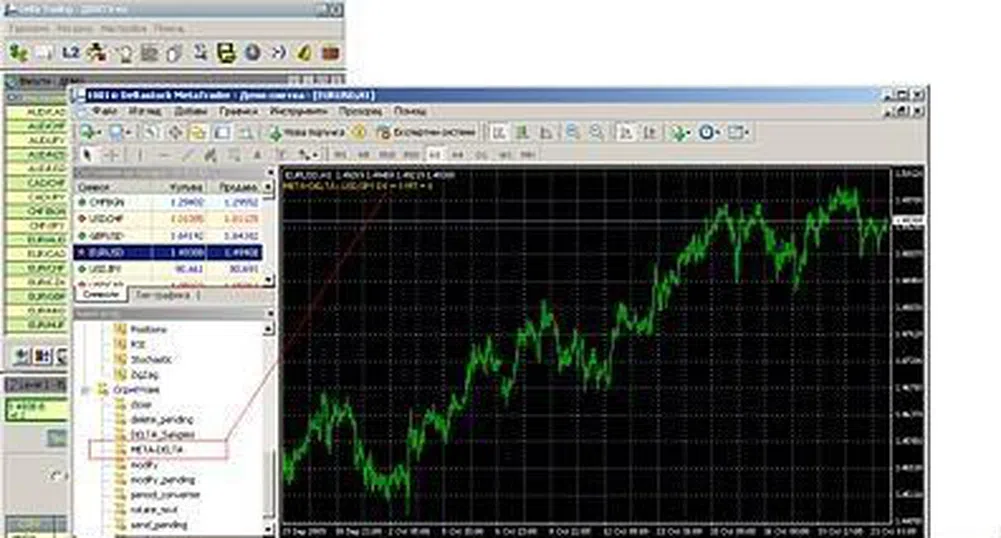Toggle chart Auto Scroll button
Image resolution: width=1001 pixels, height=538 pixels.
point(626,133)
